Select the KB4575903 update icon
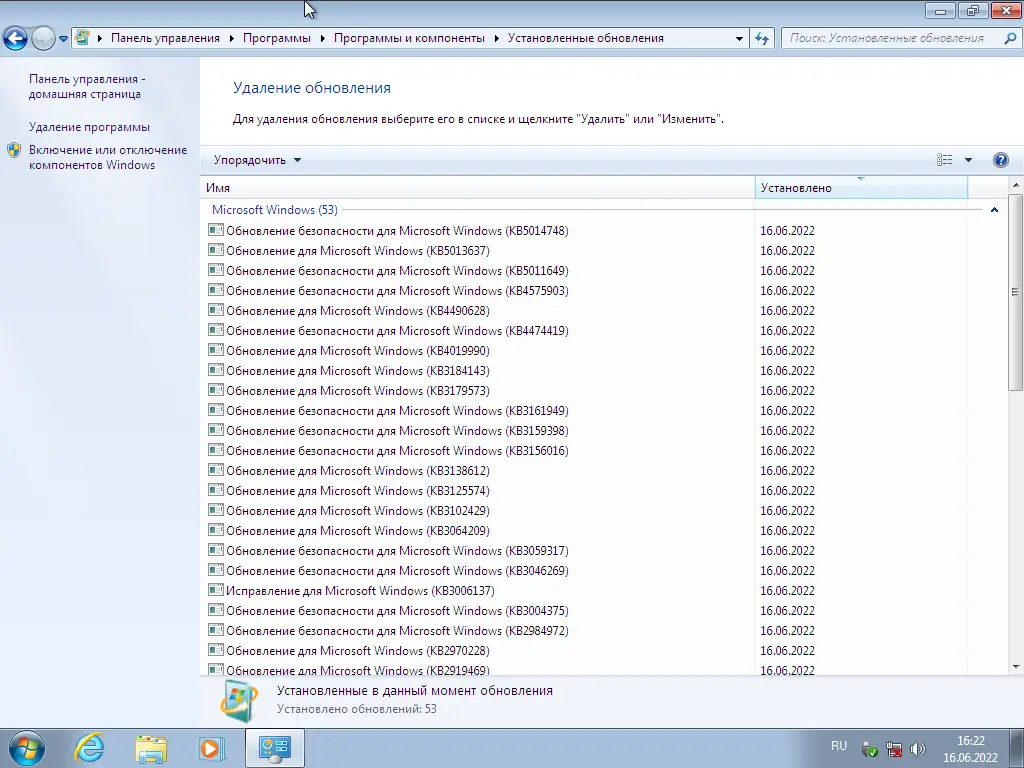Screen dimensions: 1024x768 point(216,290)
